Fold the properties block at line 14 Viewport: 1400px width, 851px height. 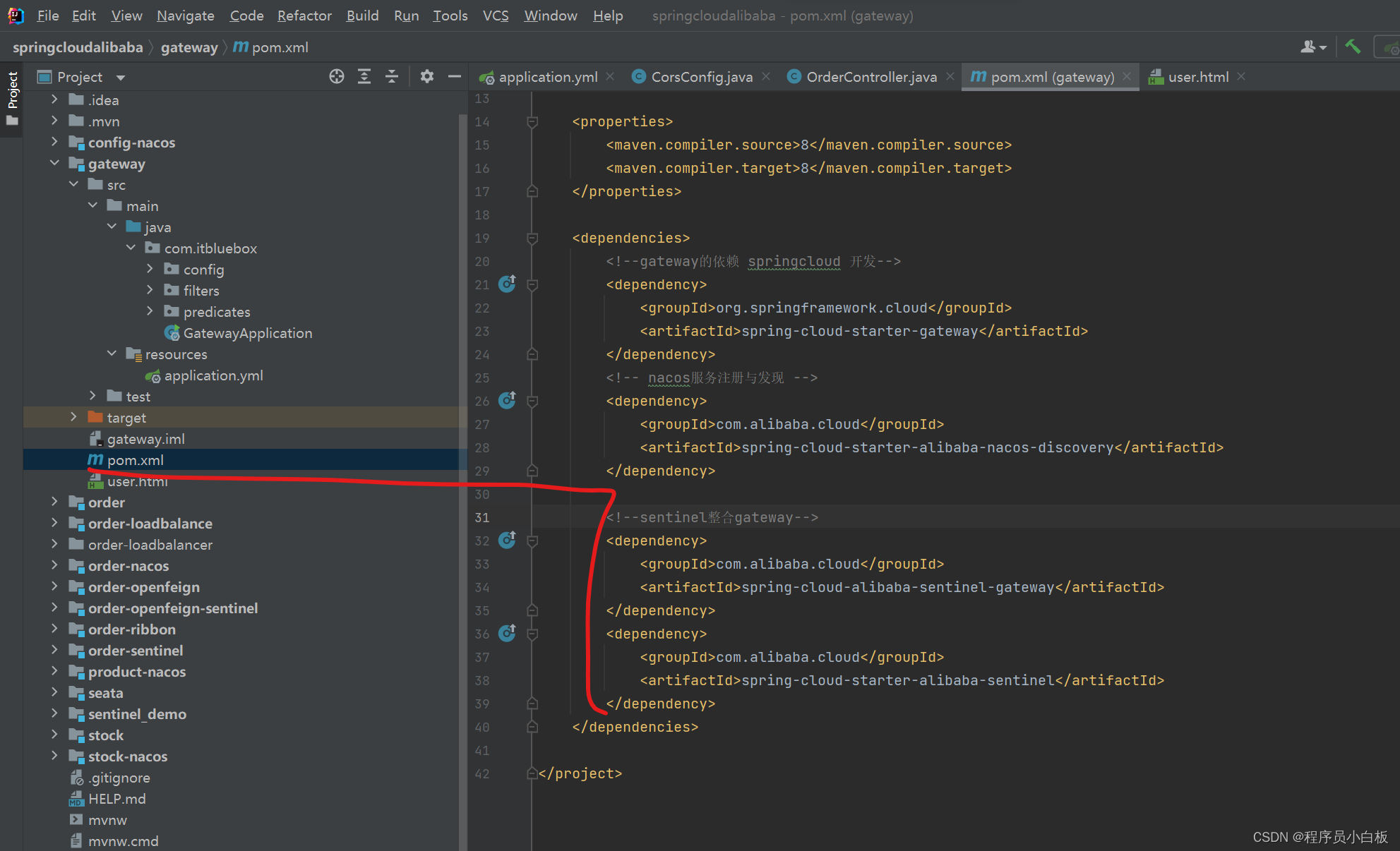pos(532,121)
